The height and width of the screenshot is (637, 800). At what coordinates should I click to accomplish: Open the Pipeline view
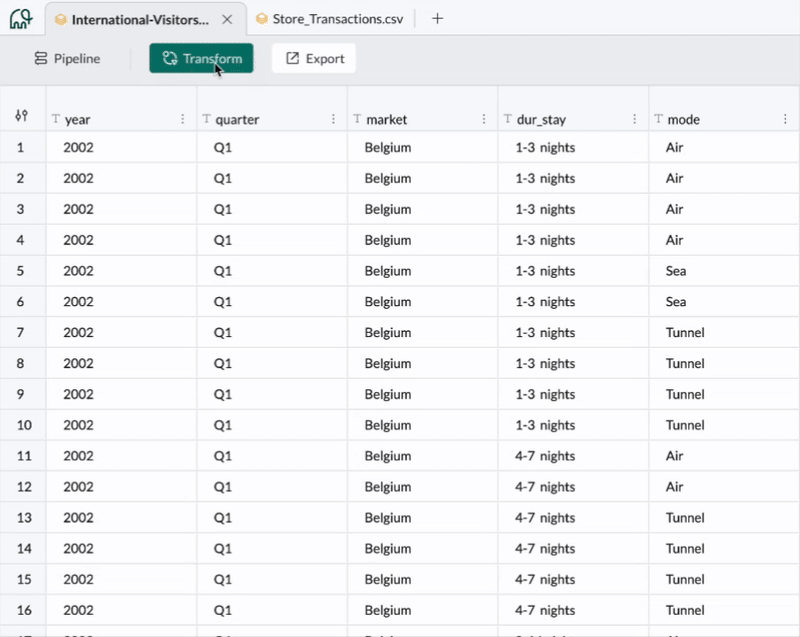[67, 59]
